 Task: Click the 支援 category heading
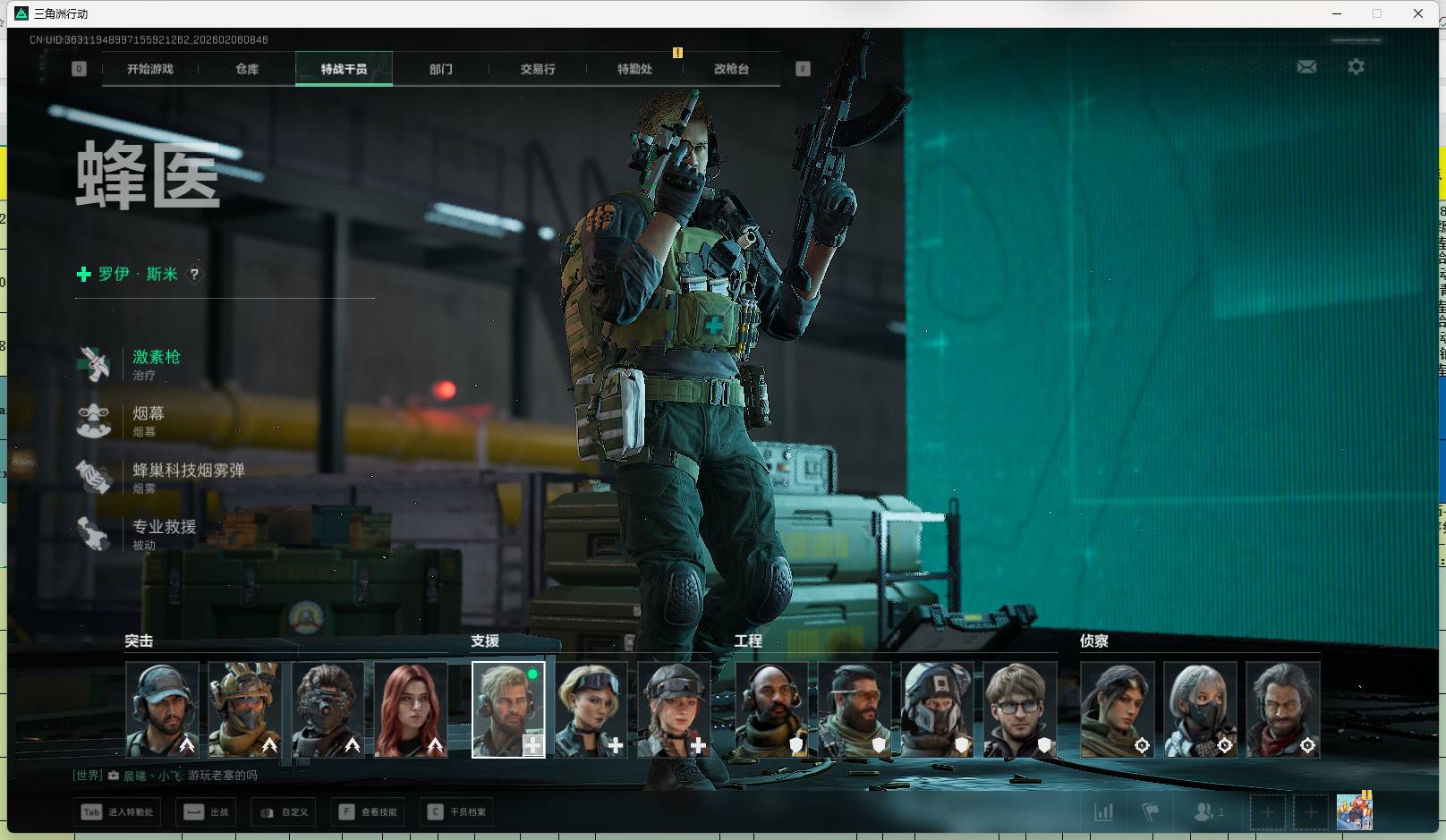pos(485,641)
